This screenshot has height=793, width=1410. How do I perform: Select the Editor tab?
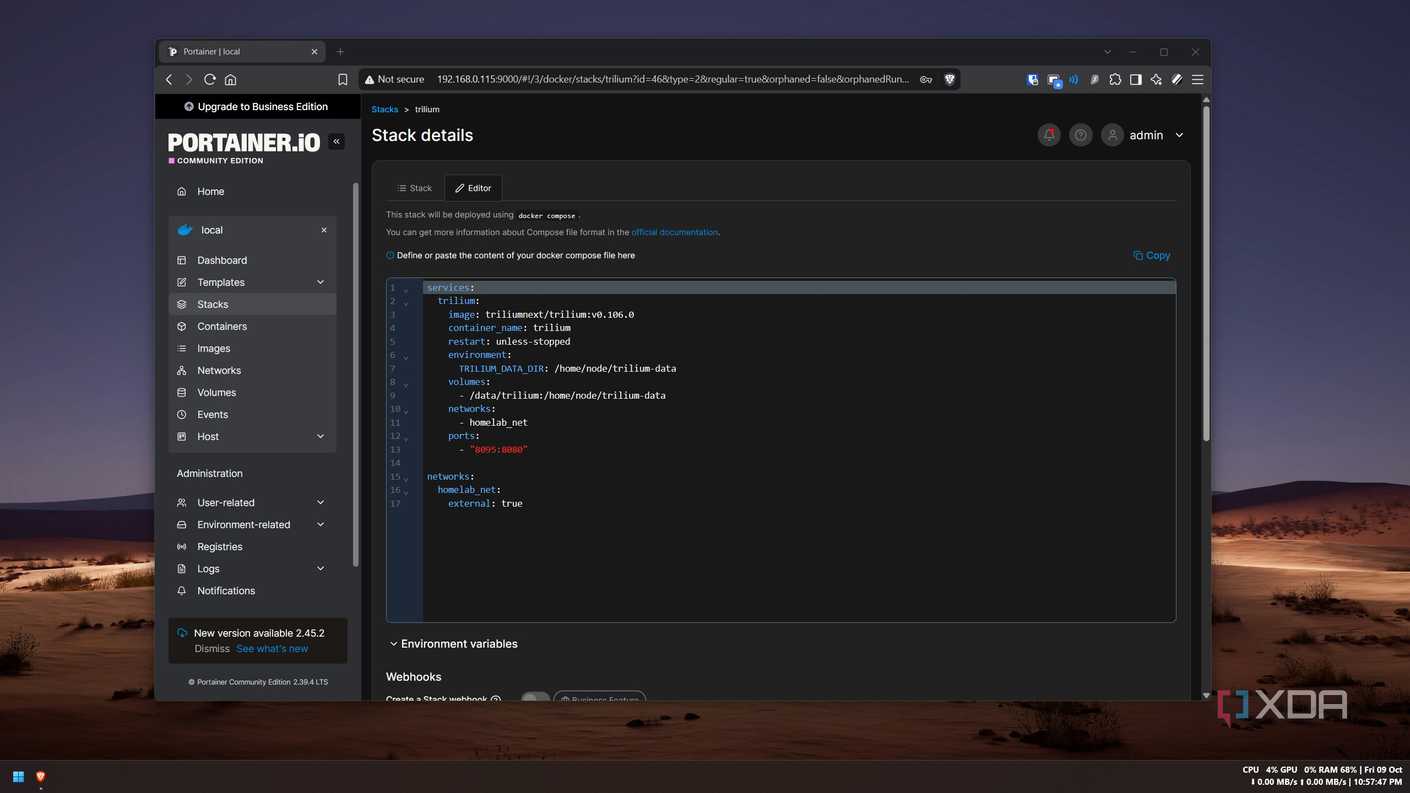point(473,188)
